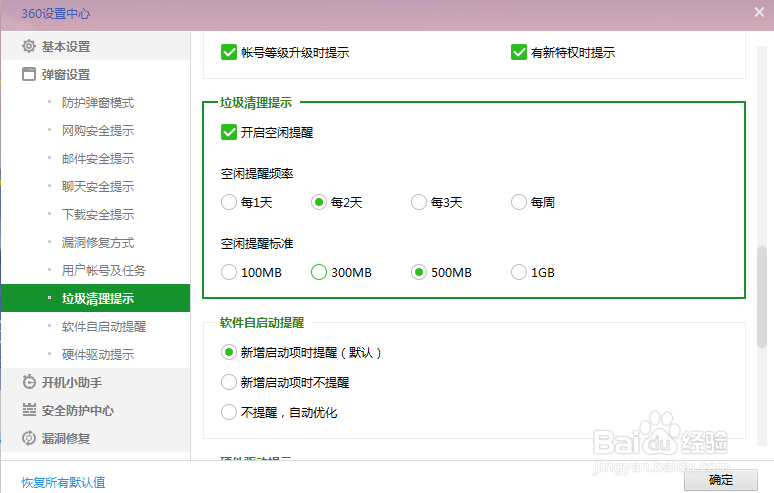
Task: Go to 软件自启动提醒 settings
Action: tap(104, 326)
